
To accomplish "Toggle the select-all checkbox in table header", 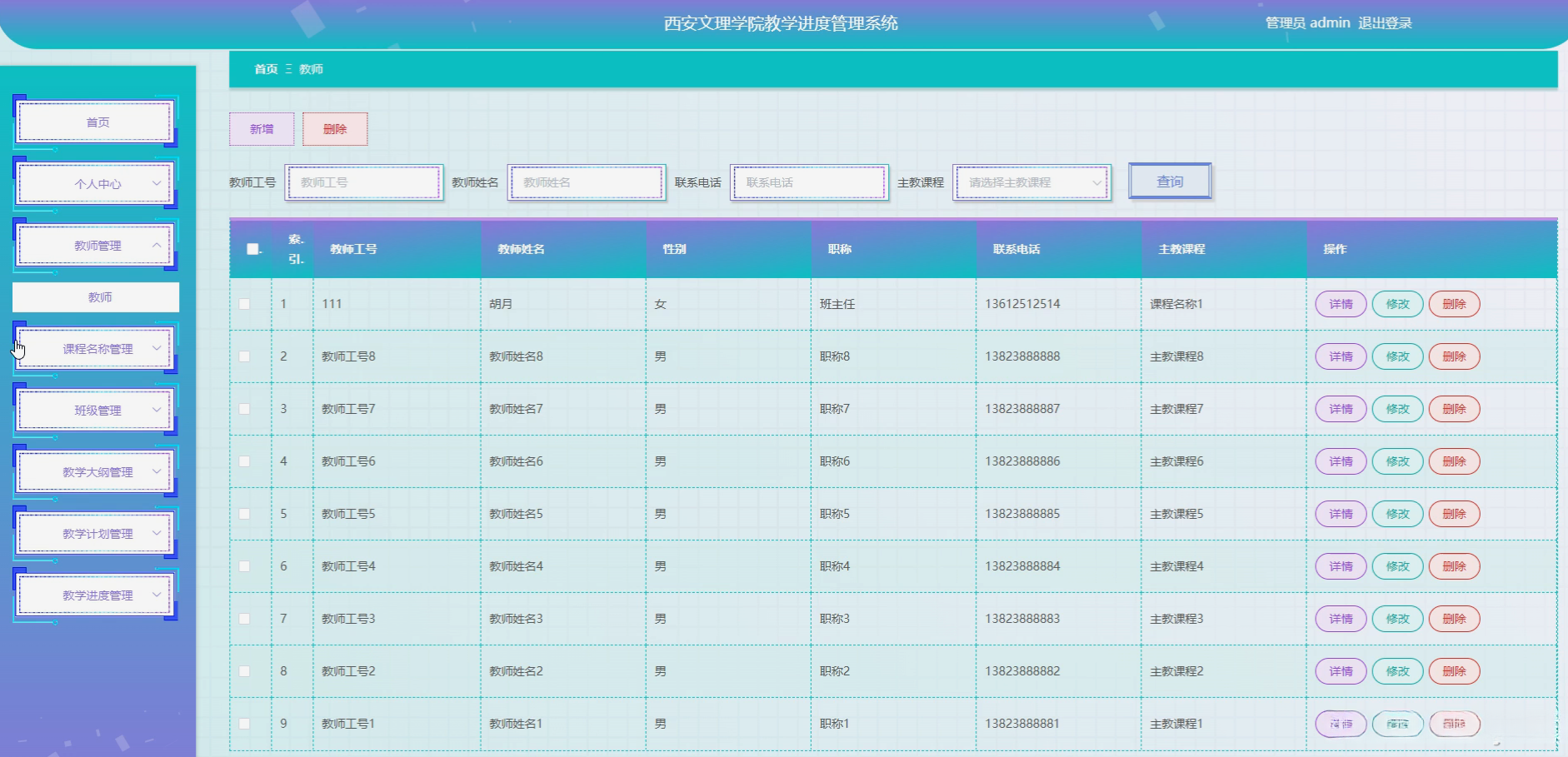I will pos(252,249).
